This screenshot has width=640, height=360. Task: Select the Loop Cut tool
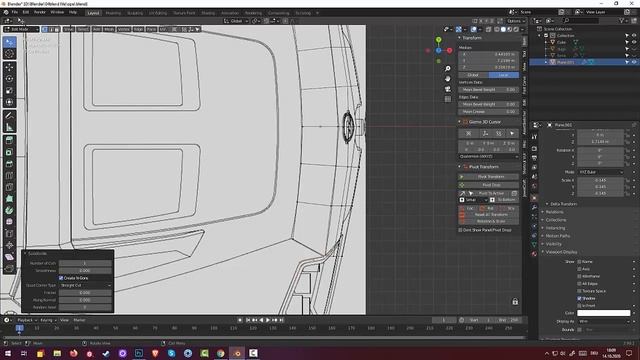click(9, 176)
